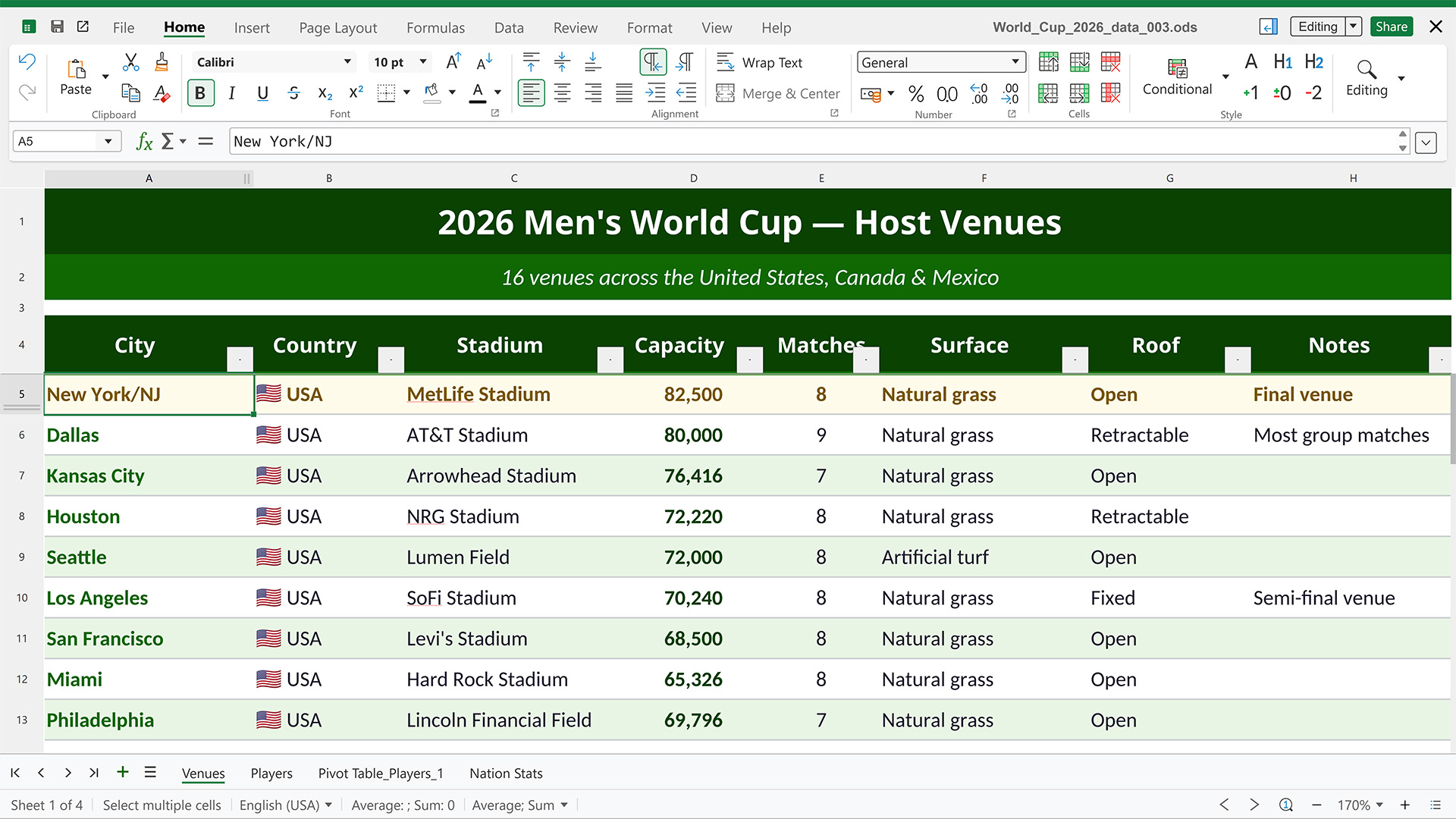
Task: Switch to the Nation Stats sheet tab
Action: click(506, 773)
